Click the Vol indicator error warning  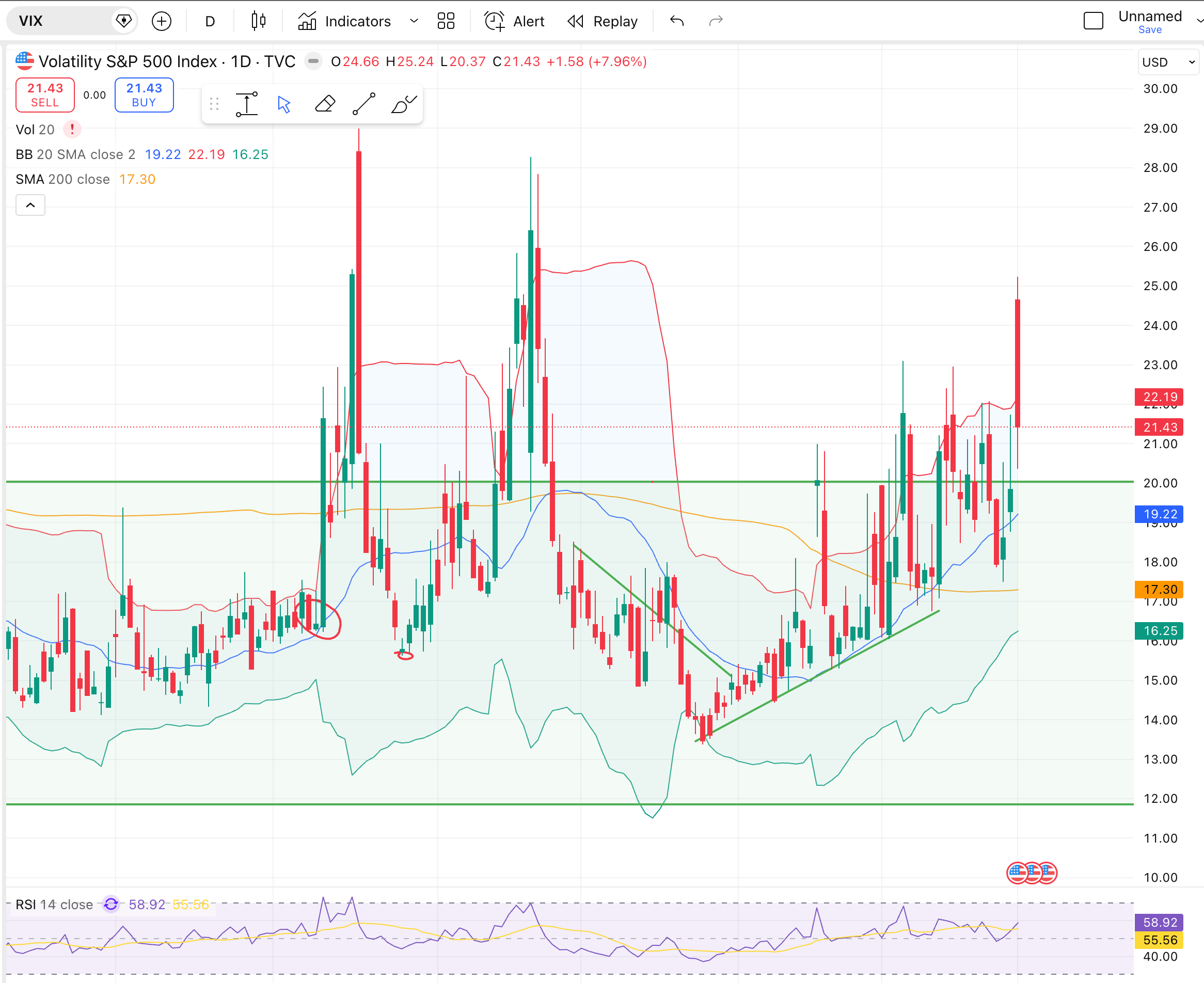coord(72,130)
